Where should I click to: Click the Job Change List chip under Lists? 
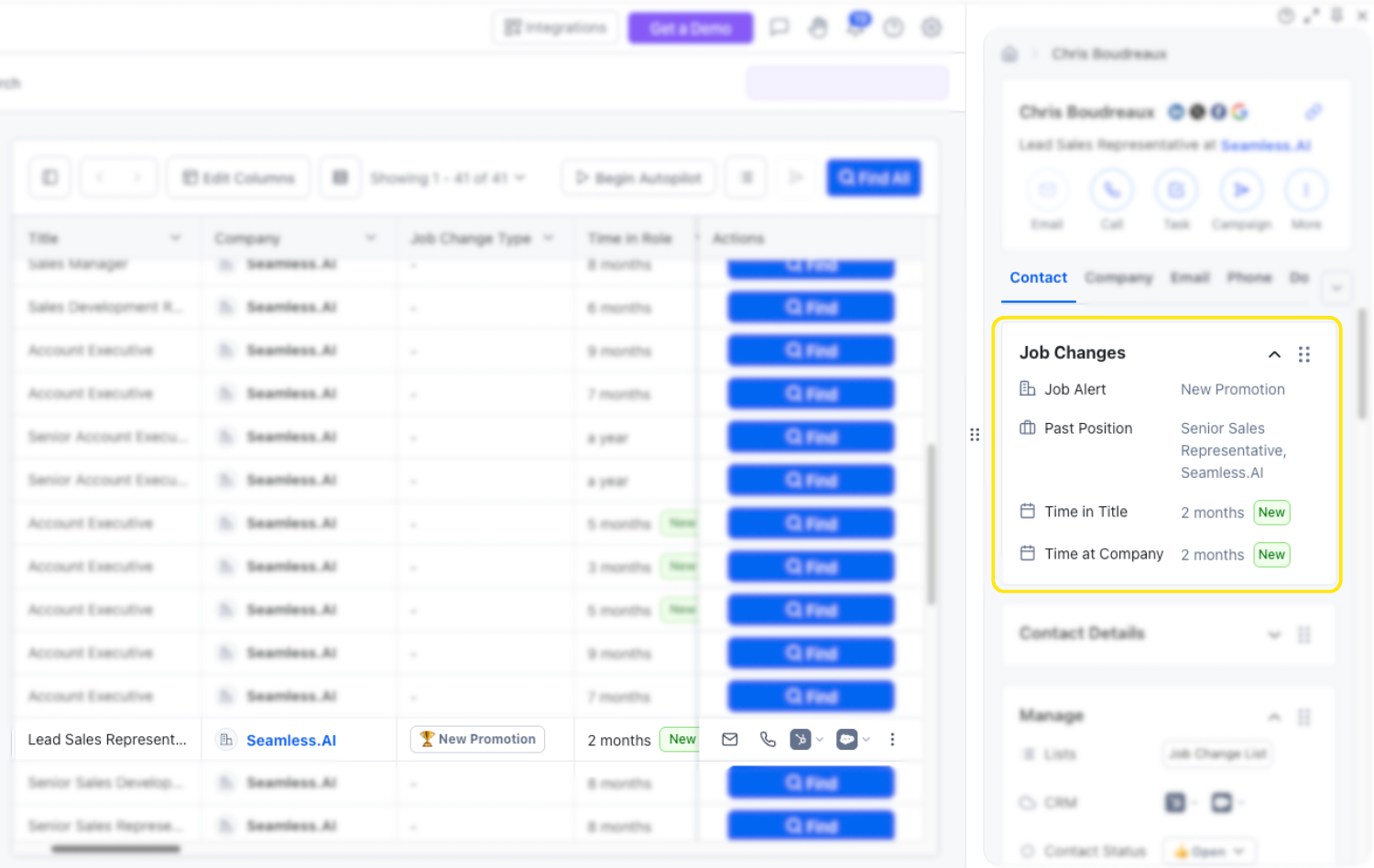tap(1217, 754)
